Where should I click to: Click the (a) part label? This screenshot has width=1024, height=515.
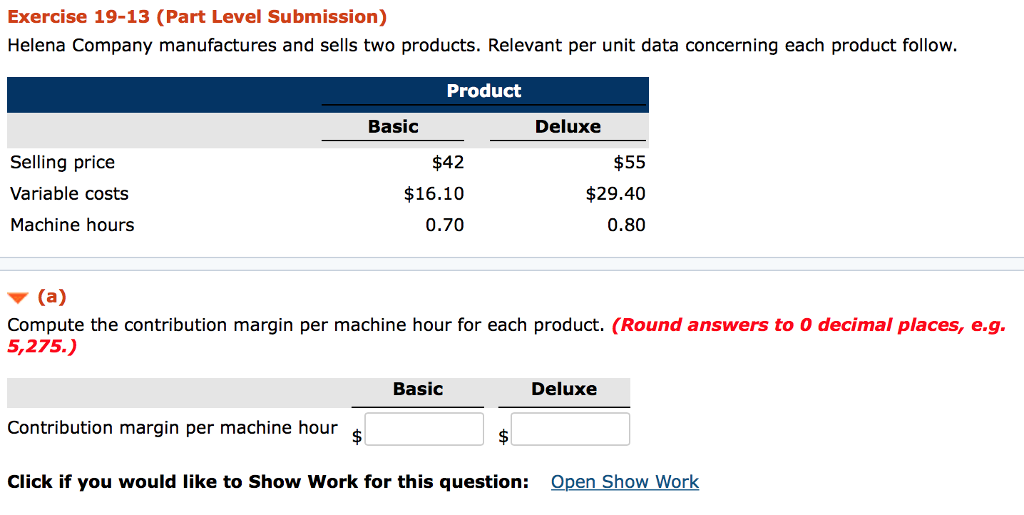point(52,297)
